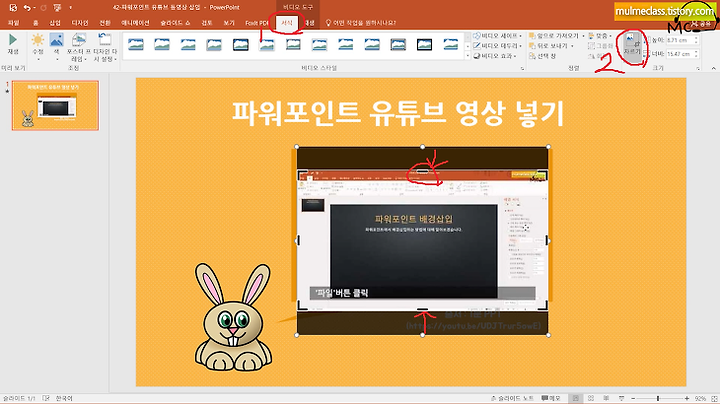
Task: Apply the second video style in gallery
Action: coord(162,44)
